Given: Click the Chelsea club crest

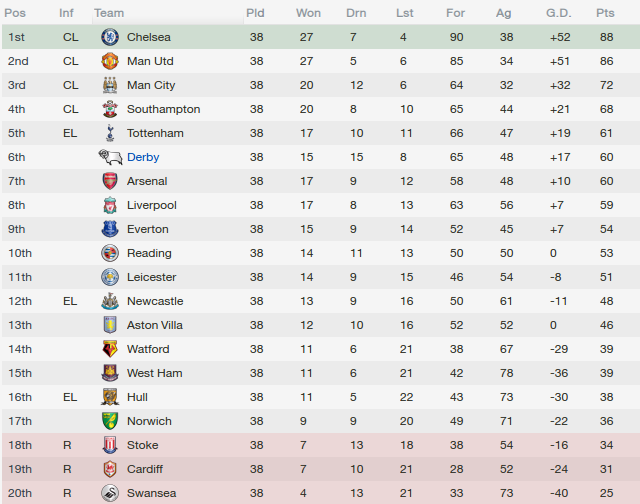Looking at the screenshot, I should coord(110,37).
